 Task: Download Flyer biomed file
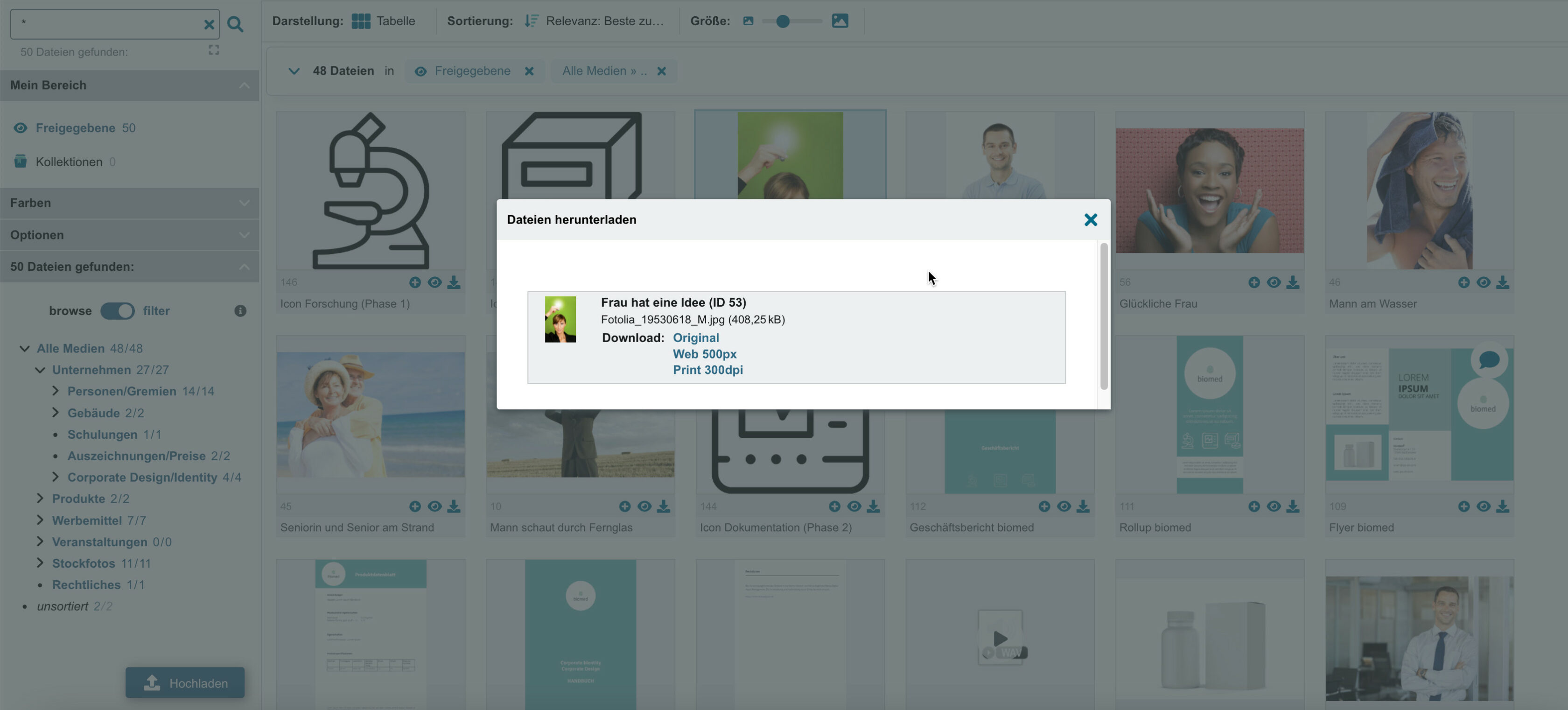1503,506
